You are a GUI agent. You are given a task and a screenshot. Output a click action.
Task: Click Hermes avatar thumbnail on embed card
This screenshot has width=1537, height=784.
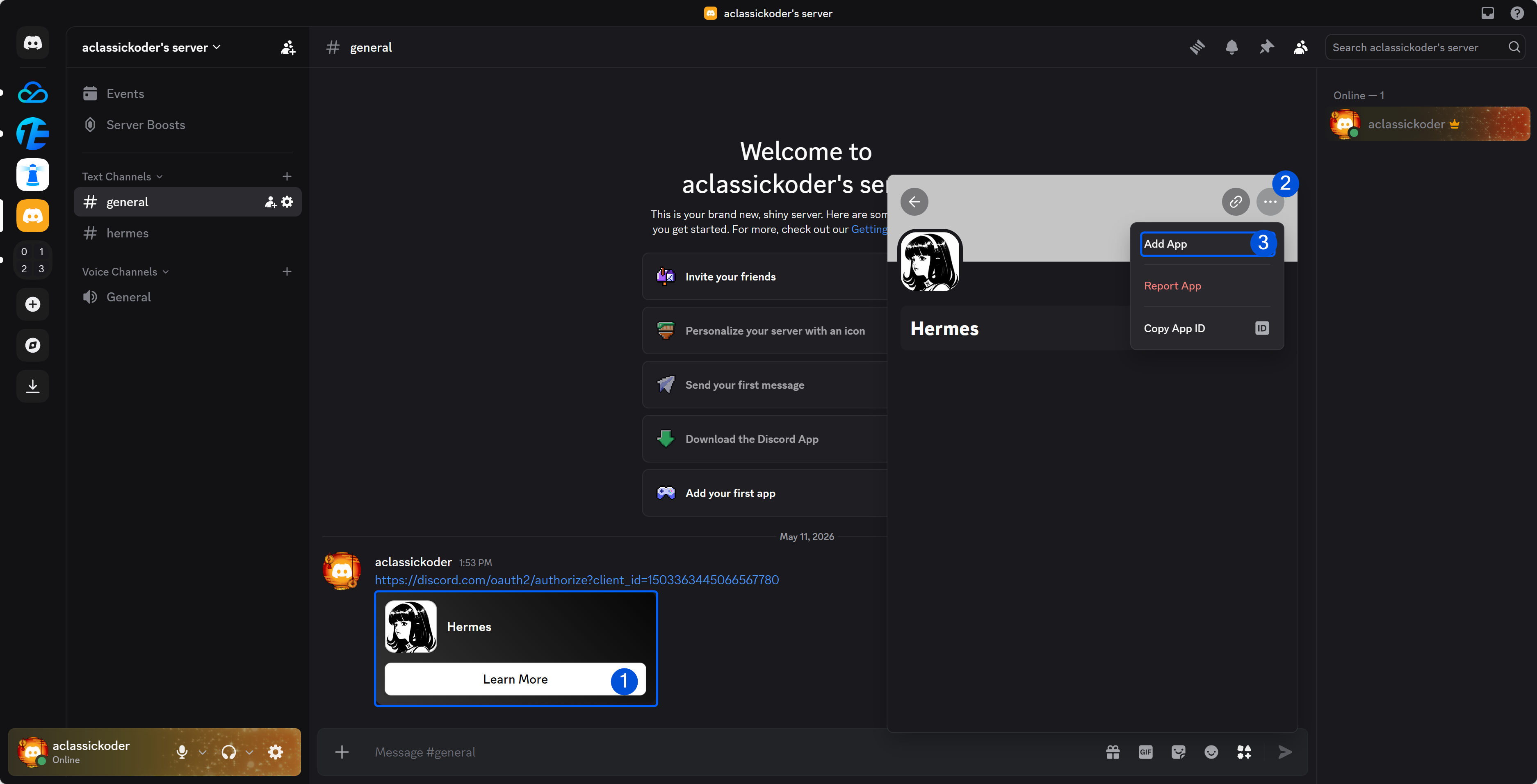tap(410, 627)
